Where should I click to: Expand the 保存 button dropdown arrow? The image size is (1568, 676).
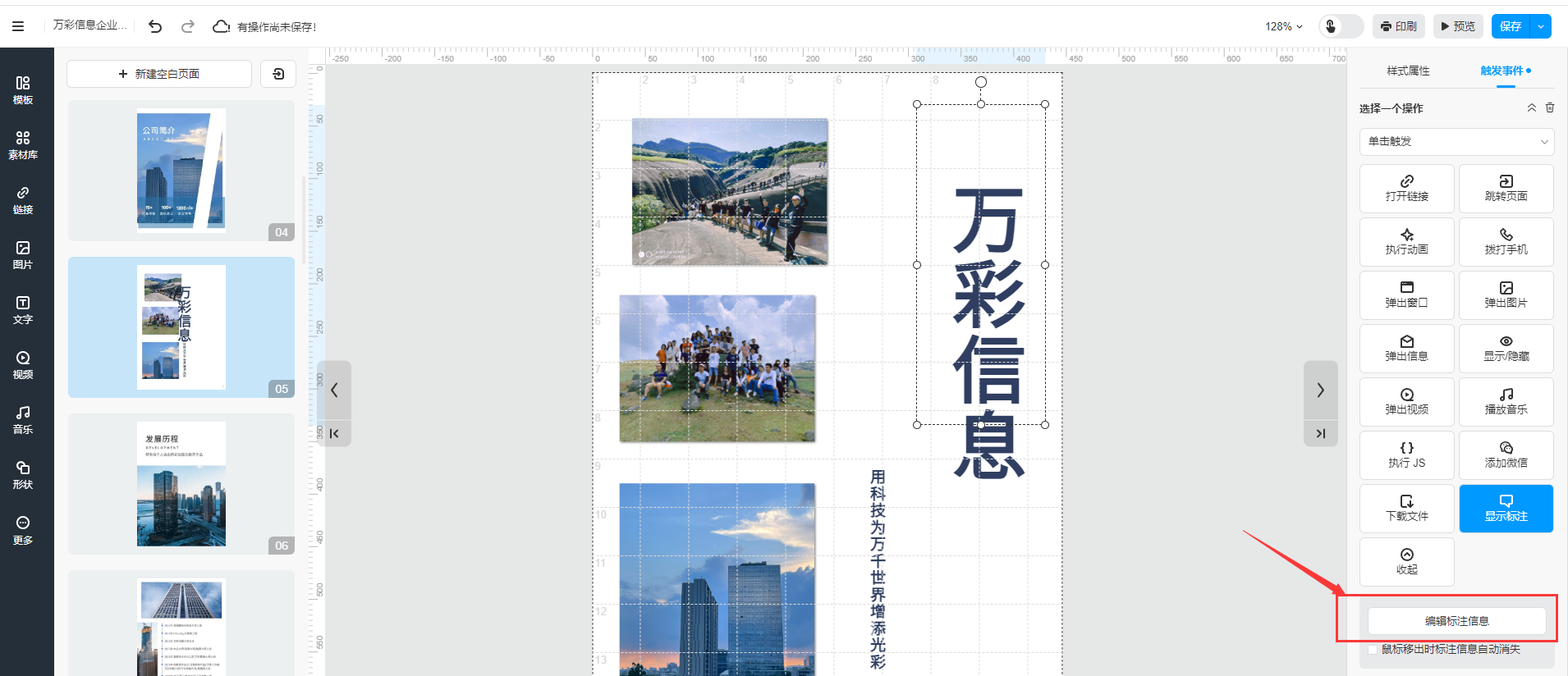[1541, 26]
